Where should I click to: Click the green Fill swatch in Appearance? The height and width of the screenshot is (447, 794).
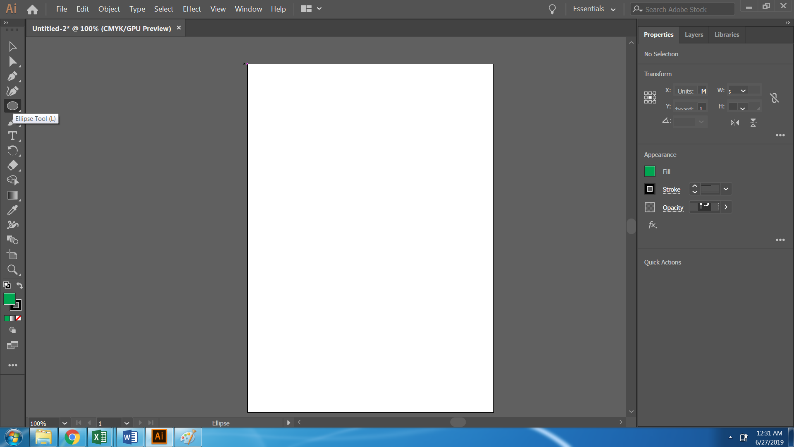pos(650,171)
